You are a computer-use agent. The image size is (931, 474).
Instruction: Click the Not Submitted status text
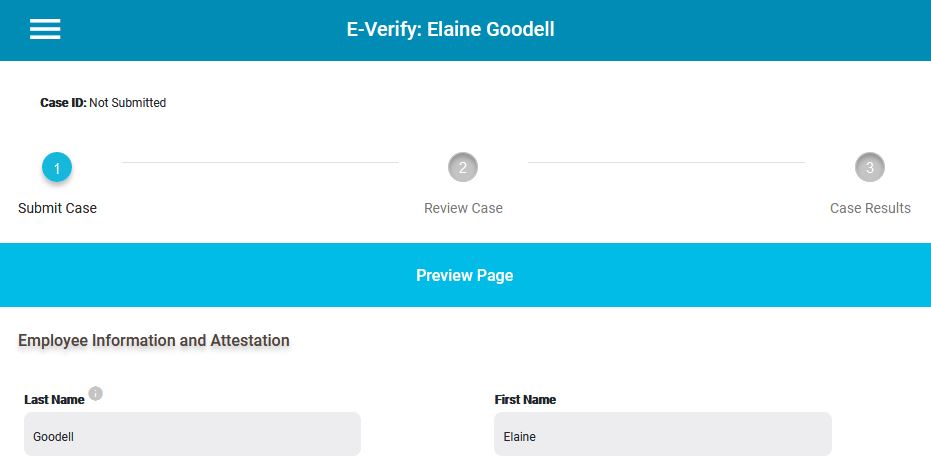[128, 103]
